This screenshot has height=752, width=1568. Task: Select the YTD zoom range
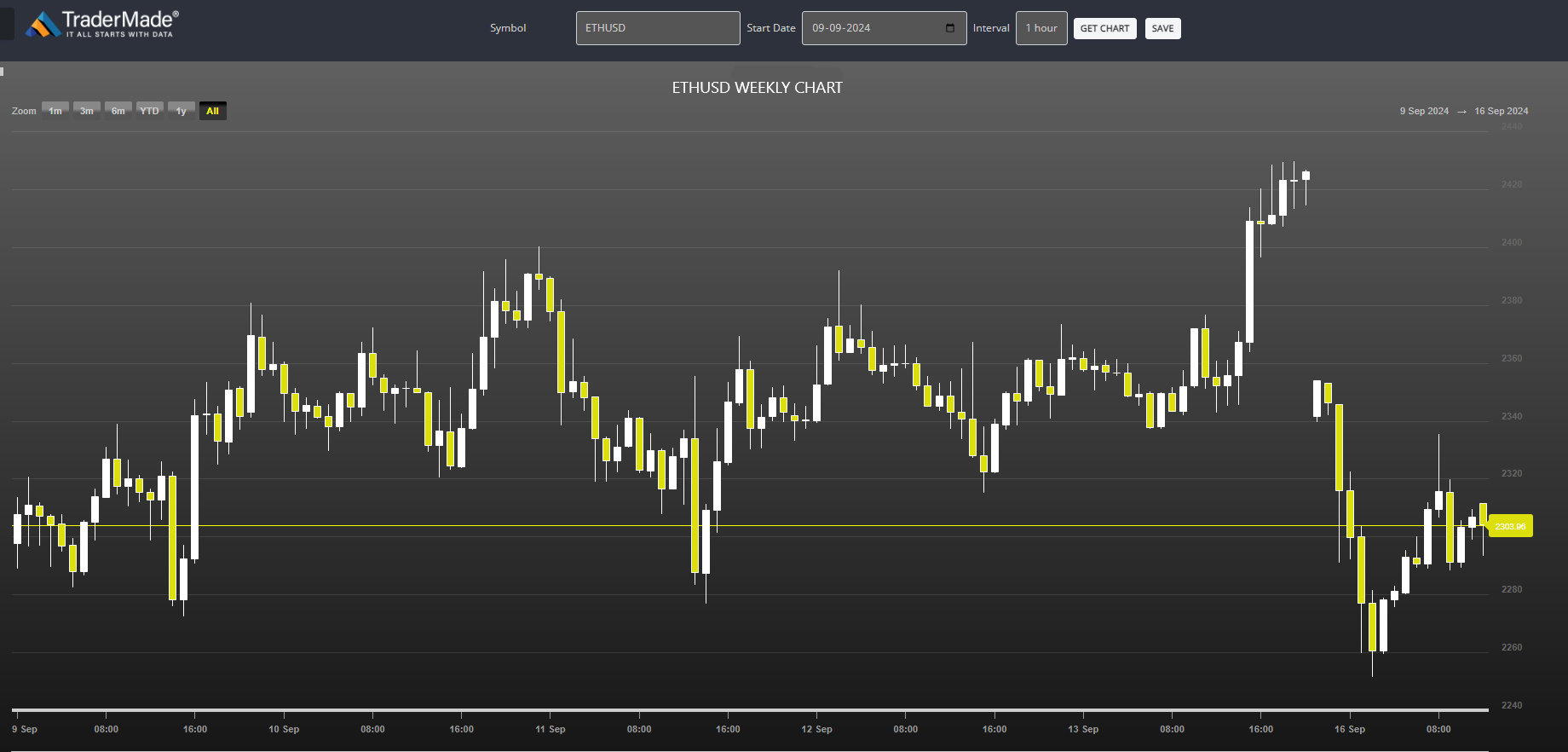tap(150, 111)
